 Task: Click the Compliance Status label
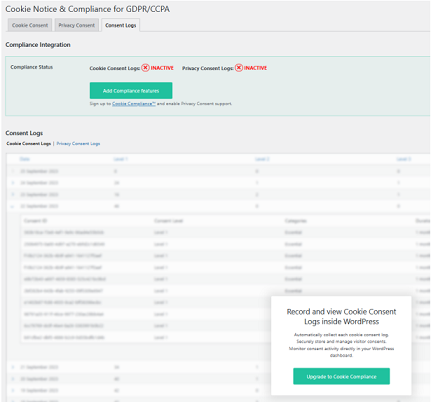pyautogui.click(x=32, y=67)
